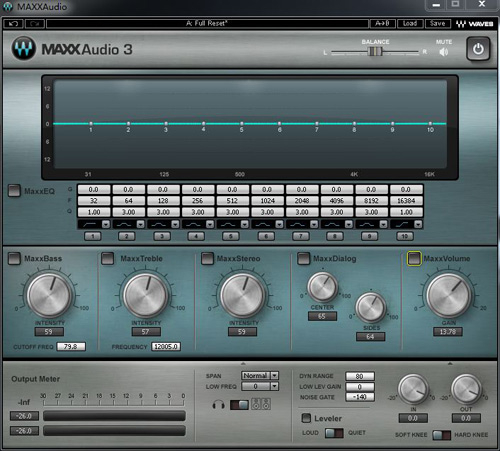500x451 pixels.
Task: Open the Low Freq dropdown
Action: [x=260, y=386]
